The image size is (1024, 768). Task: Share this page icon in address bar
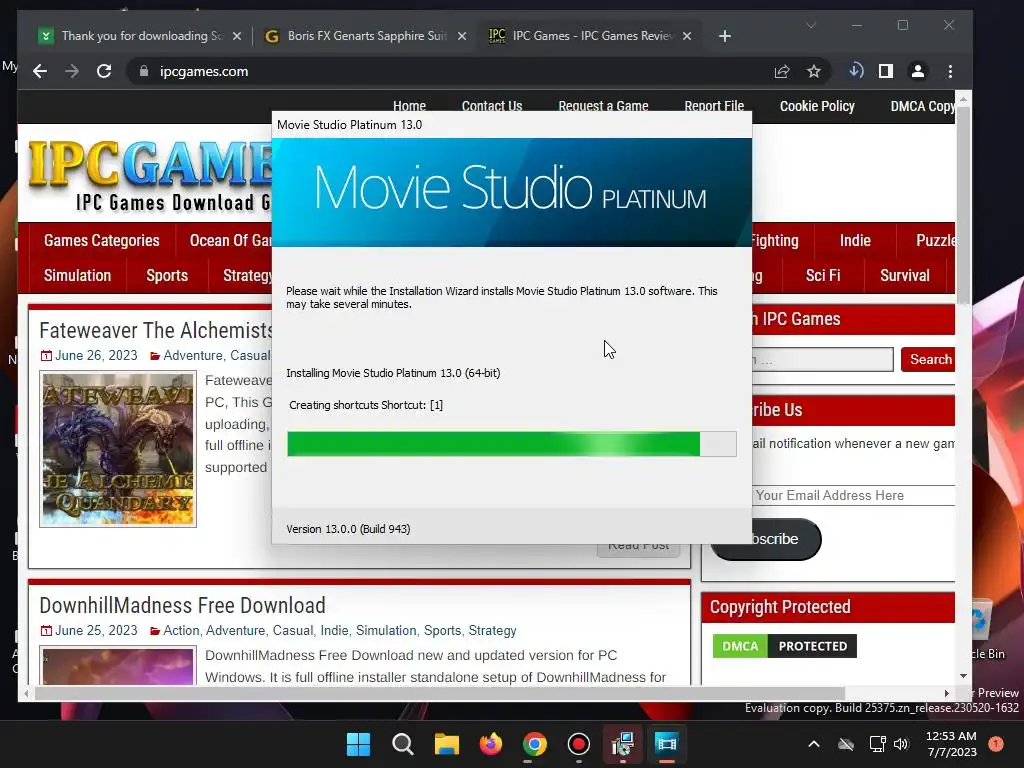pyautogui.click(x=782, y=71)
